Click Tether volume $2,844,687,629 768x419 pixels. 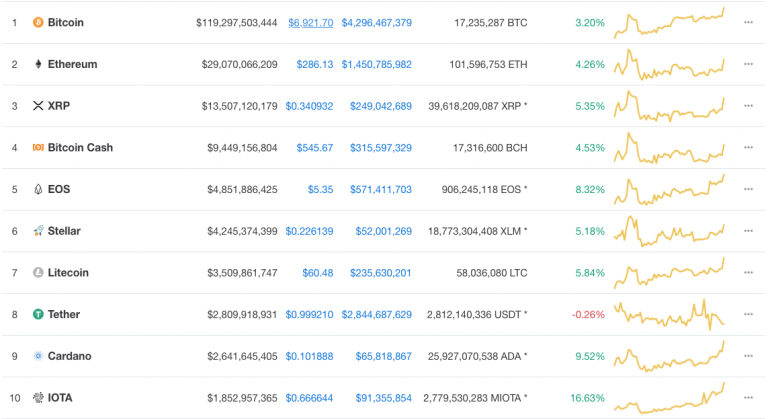(377, 314)
